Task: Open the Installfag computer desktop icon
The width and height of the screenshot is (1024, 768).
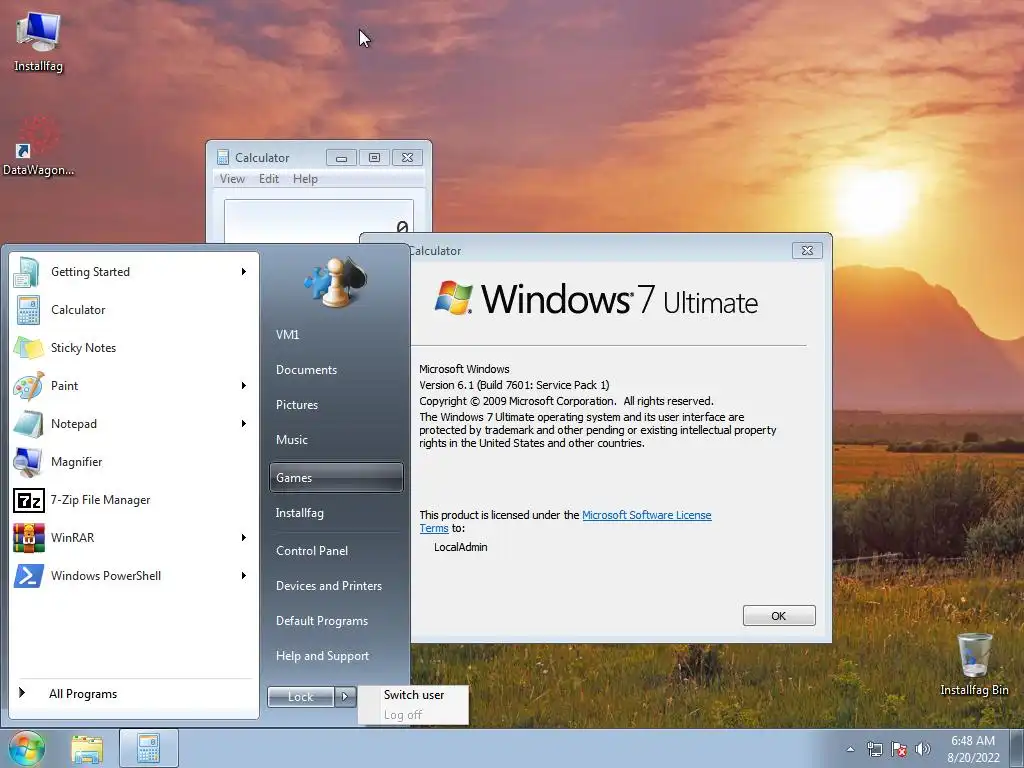Action: (x=38, y=42)
